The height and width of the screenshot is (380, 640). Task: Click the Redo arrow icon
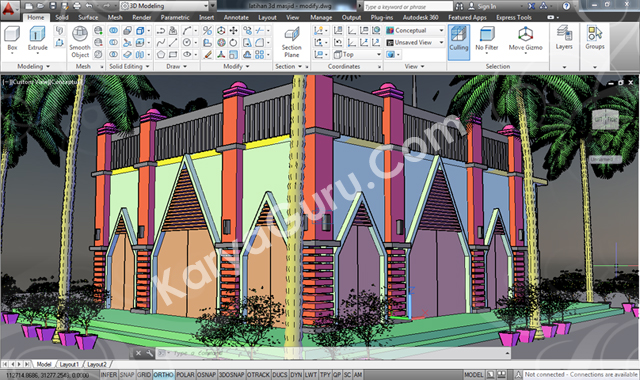(106, 6)
